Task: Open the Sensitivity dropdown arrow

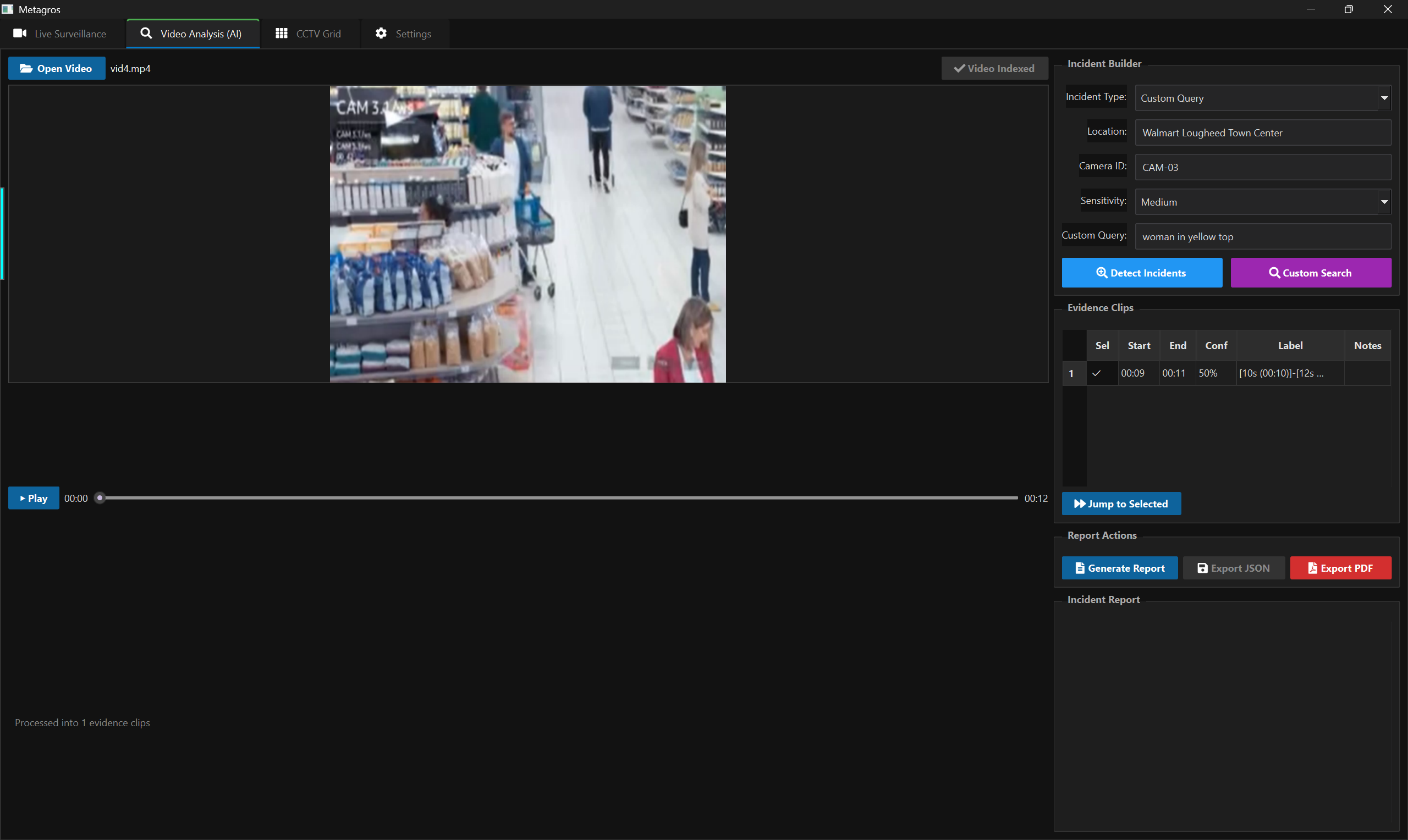Action: [1383, 202]
